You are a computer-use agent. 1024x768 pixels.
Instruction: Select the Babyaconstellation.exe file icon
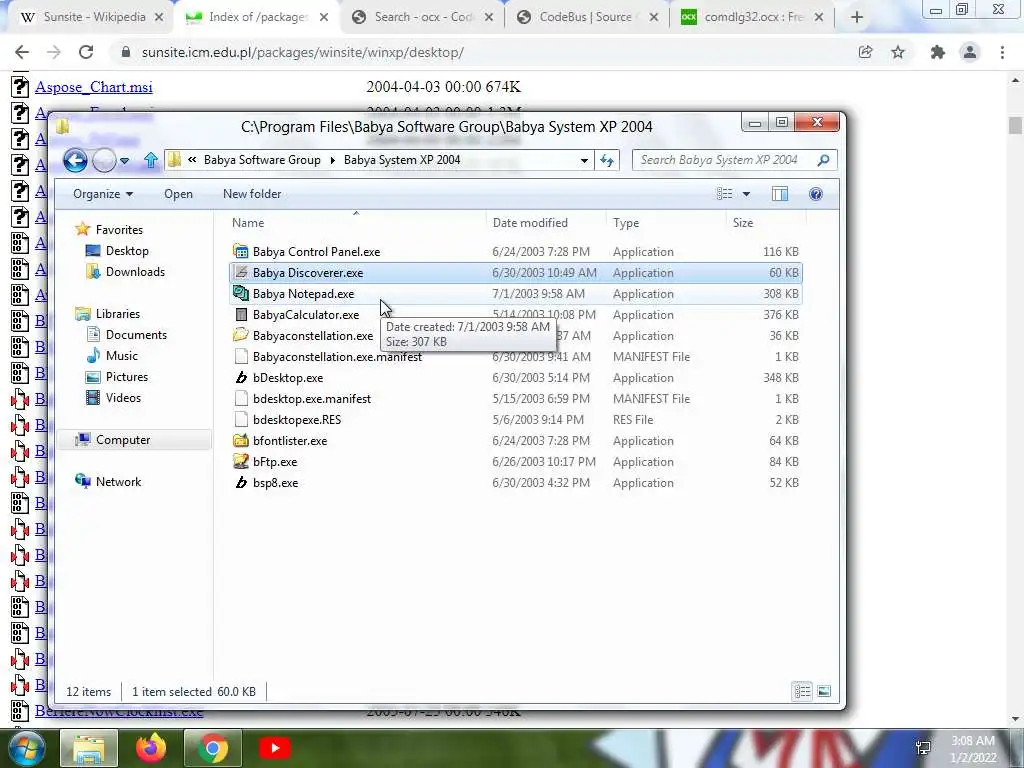(241, 336)
